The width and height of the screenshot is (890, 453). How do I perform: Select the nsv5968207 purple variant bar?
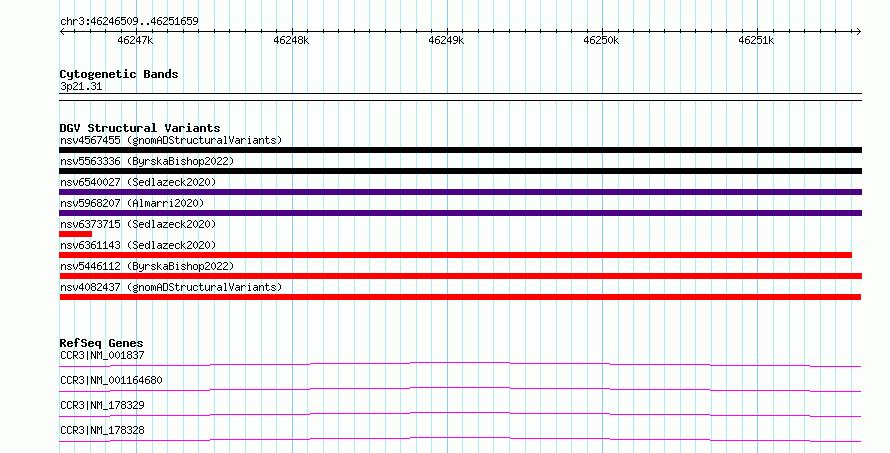point(460,213)
